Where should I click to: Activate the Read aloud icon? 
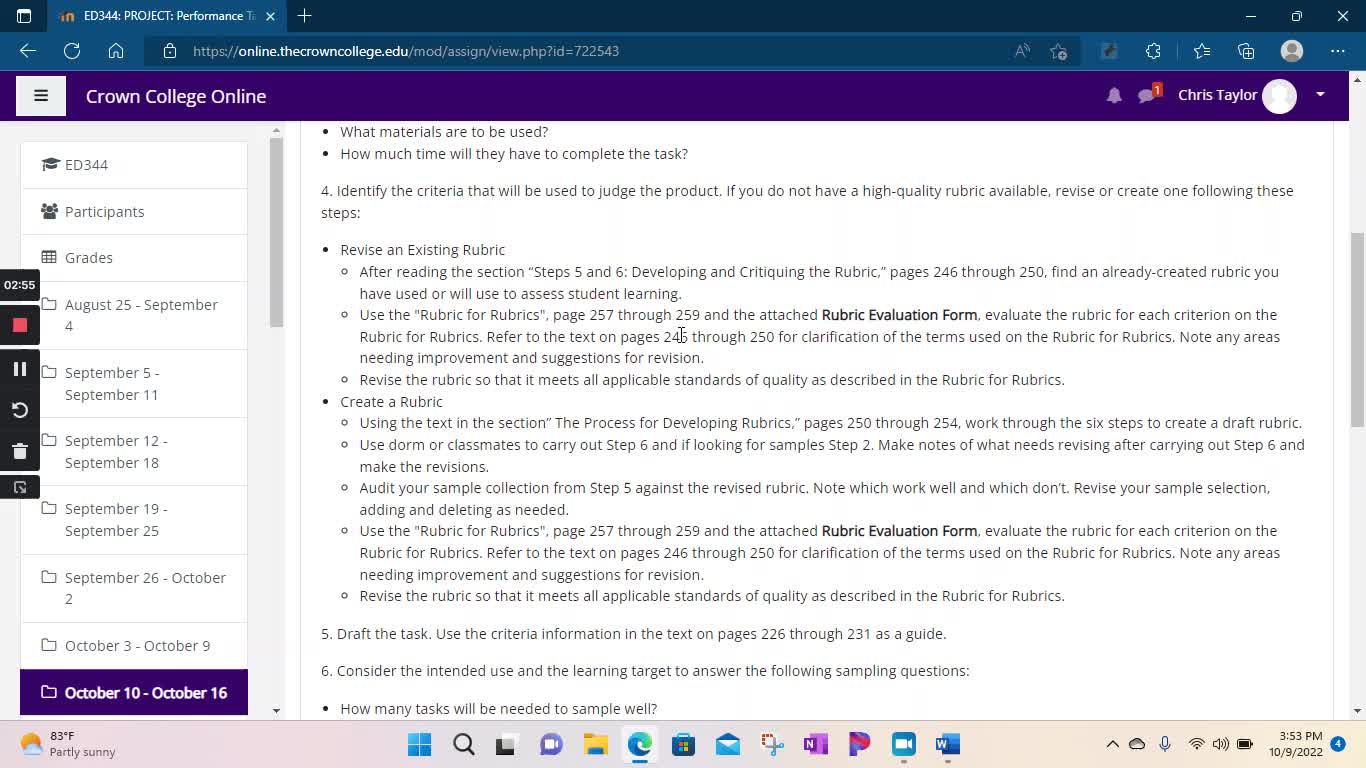pyautogui.click(x=1022, y=51)
